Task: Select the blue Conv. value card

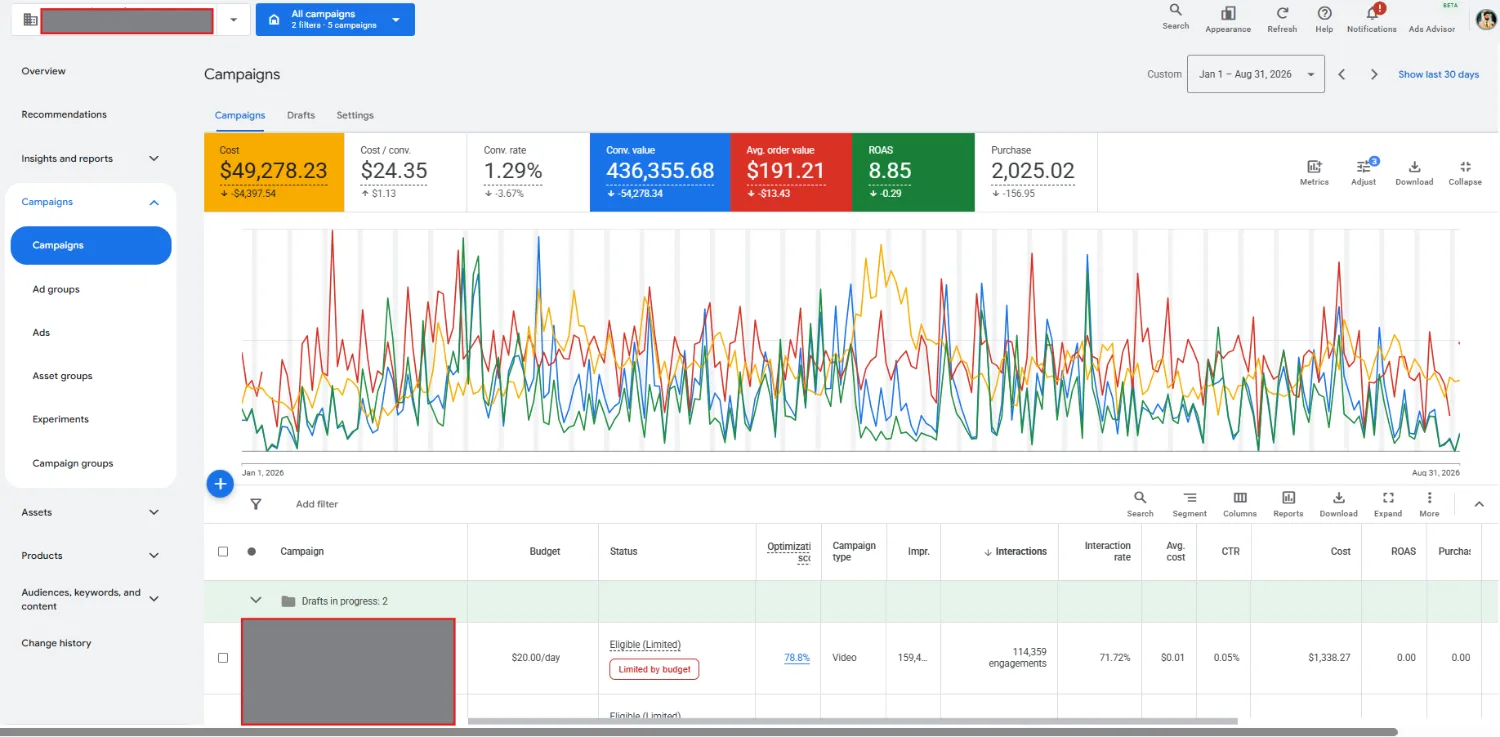Action: tap(660, 172)
